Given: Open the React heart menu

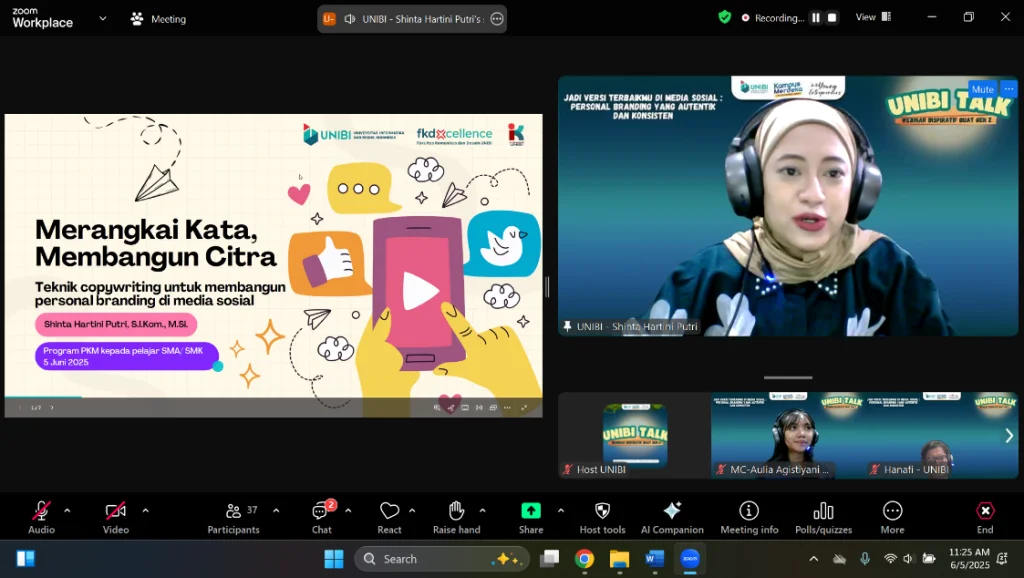Looking at the screenshot, I should 389,517.
